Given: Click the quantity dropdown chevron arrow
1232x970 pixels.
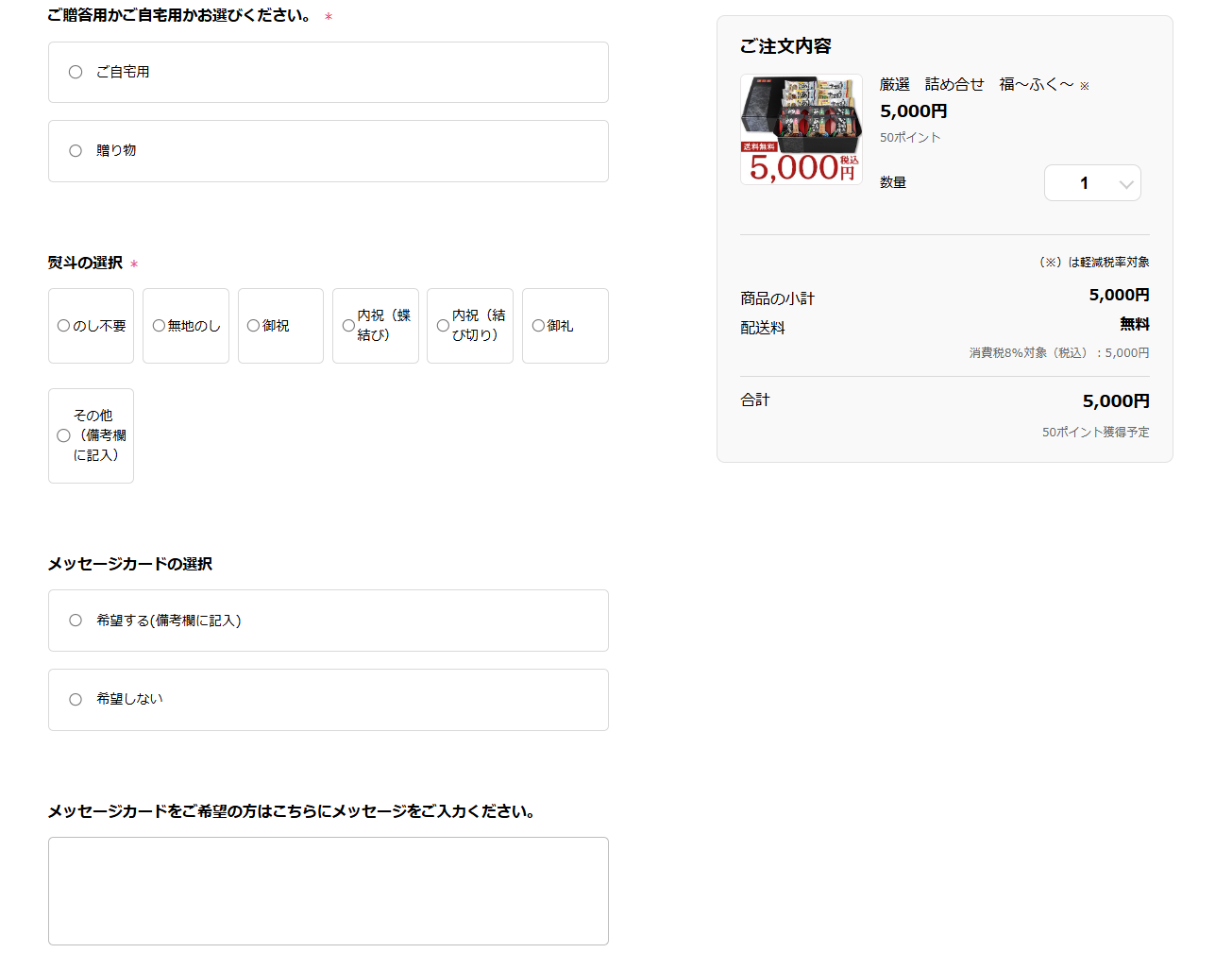Looking at the screenshot, I should pyautogui.click(x=1125, y=184).
